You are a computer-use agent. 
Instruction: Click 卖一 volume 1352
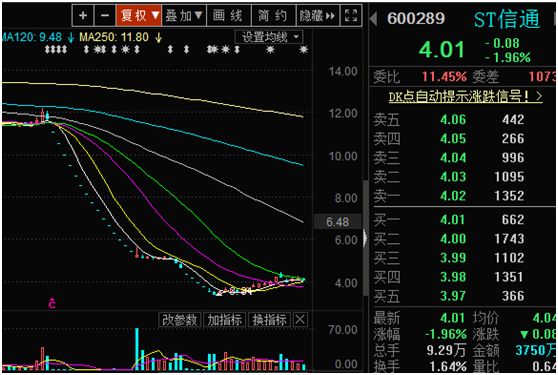(x=509, y=196)
